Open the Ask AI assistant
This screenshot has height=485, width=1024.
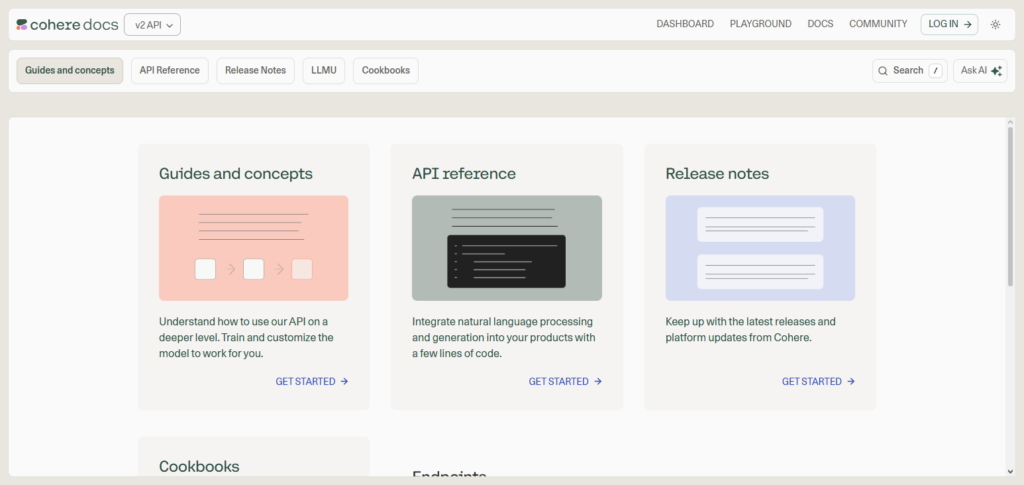tap(980, 70)
